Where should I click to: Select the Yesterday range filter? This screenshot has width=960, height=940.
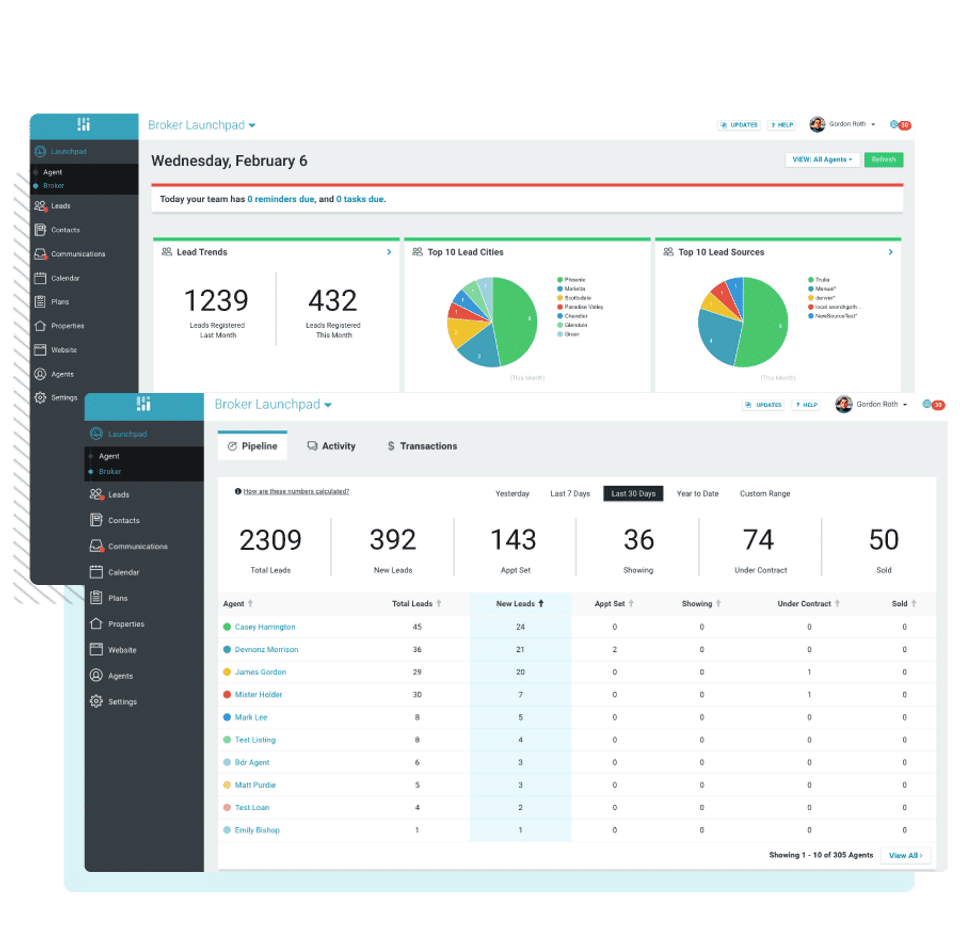(x=512, y=494)
